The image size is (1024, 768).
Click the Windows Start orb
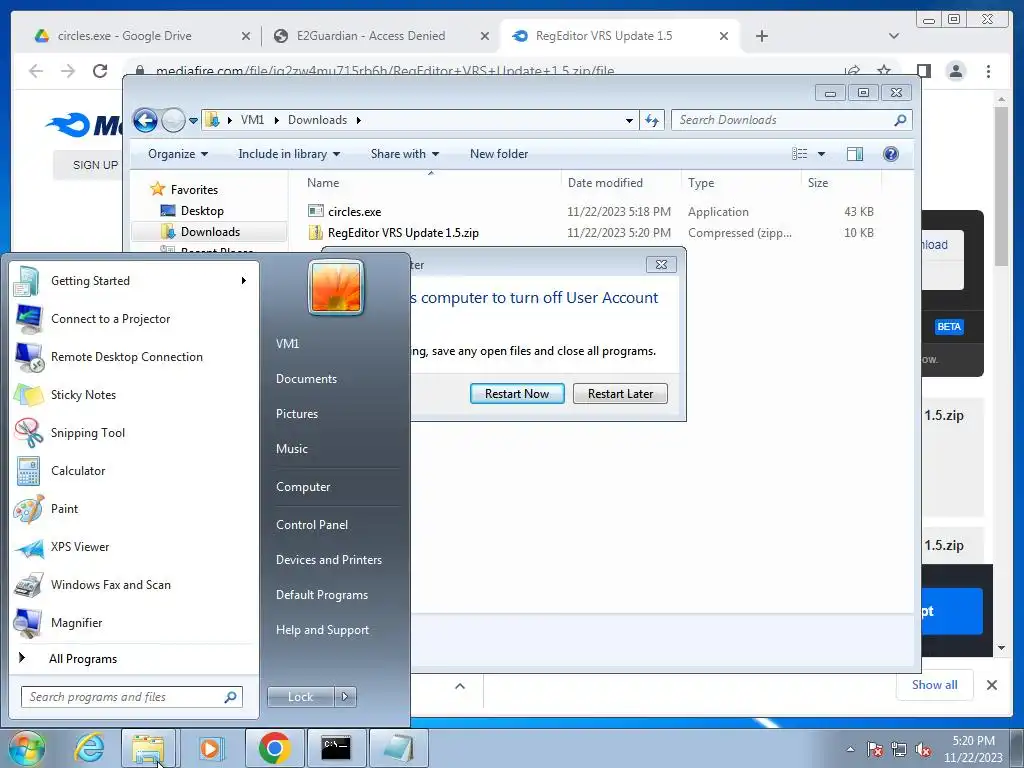26,748
